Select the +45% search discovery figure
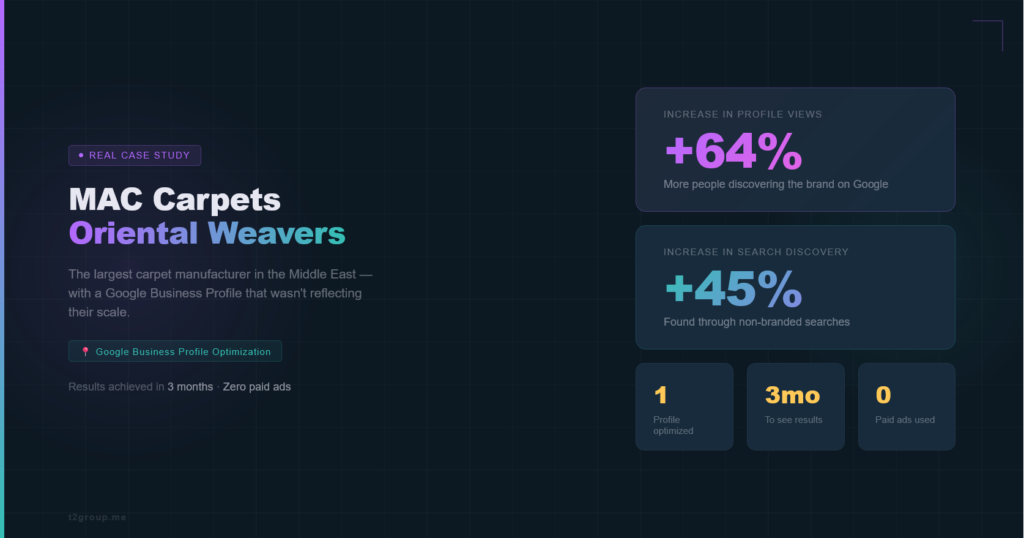This screenshot has height=538, width=1024. [x=733, y=289]
